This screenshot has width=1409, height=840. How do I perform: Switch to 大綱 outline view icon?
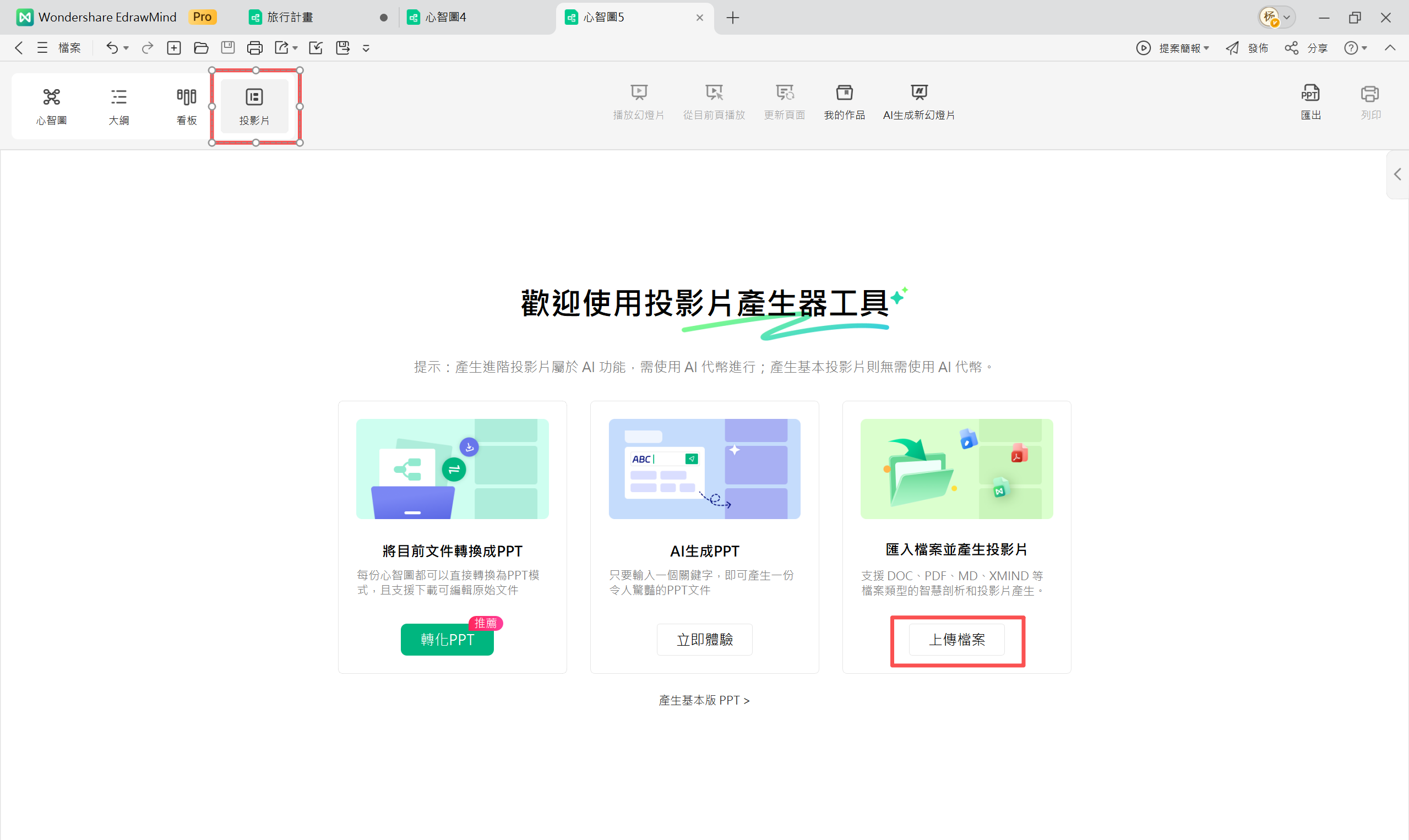click(x=119, y=105)
